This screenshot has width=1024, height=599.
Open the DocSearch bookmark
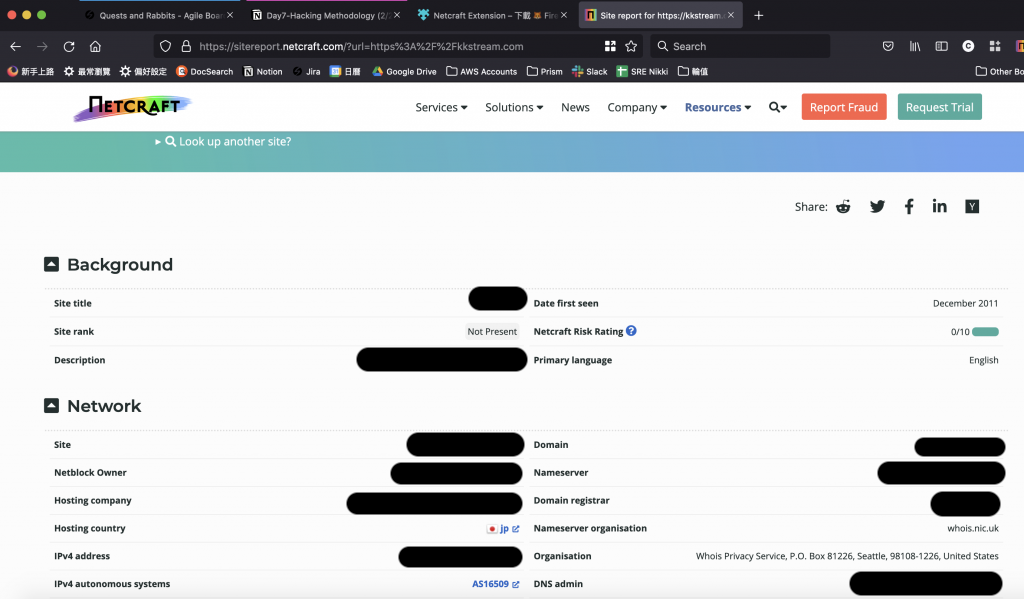click(x=204, y=71)
